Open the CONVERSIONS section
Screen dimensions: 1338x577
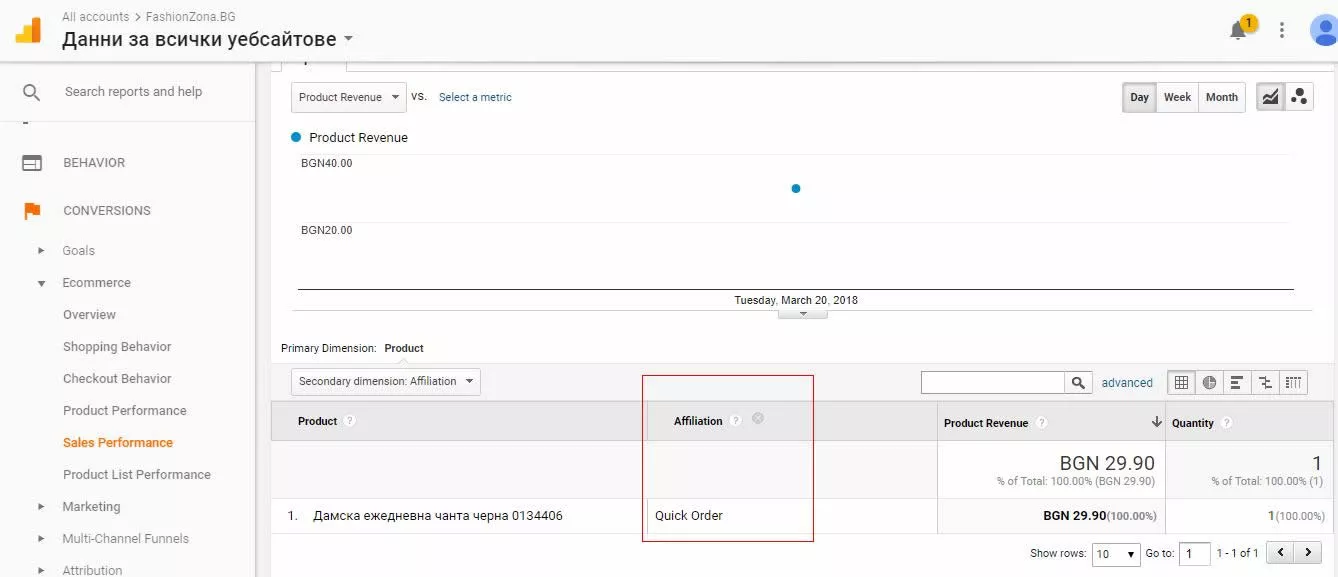pyautogui.click(x=107, y=211)
